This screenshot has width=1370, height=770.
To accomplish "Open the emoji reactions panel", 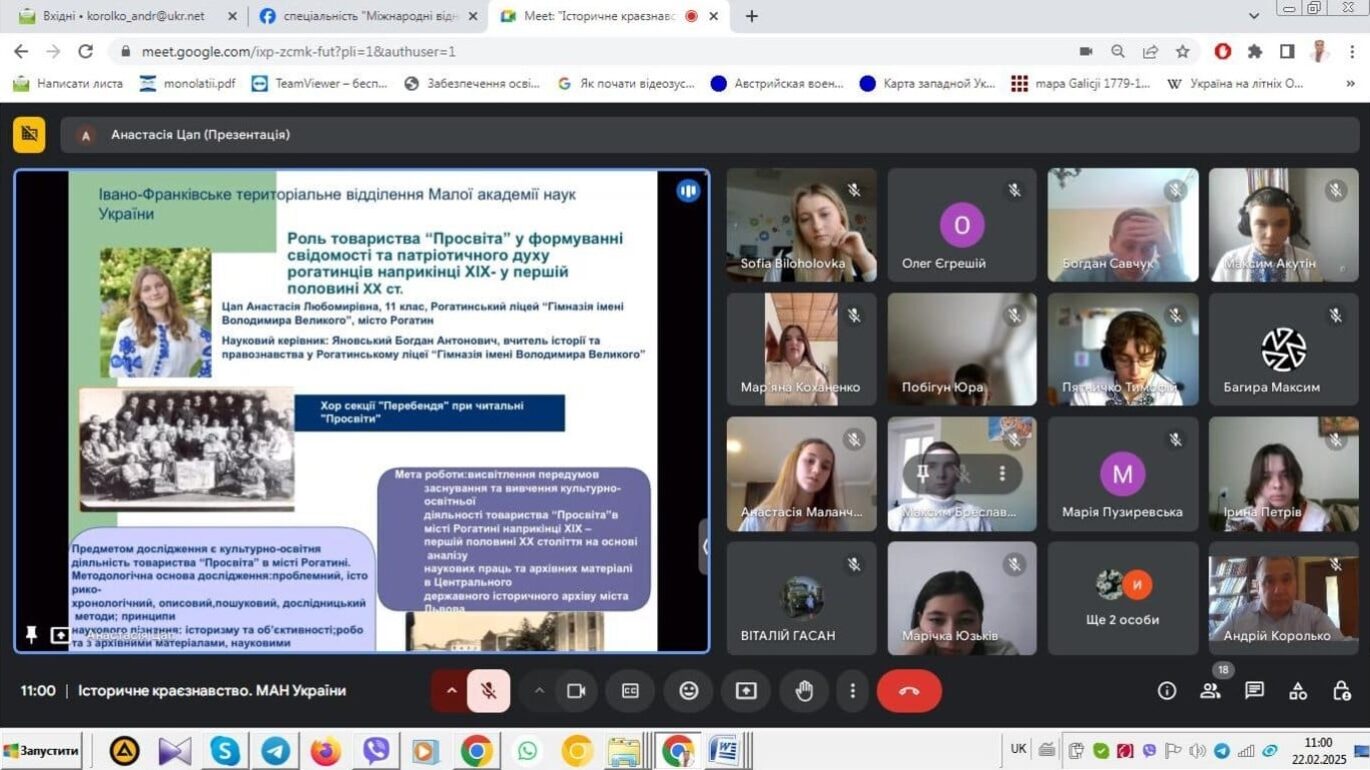I will 688,691.
